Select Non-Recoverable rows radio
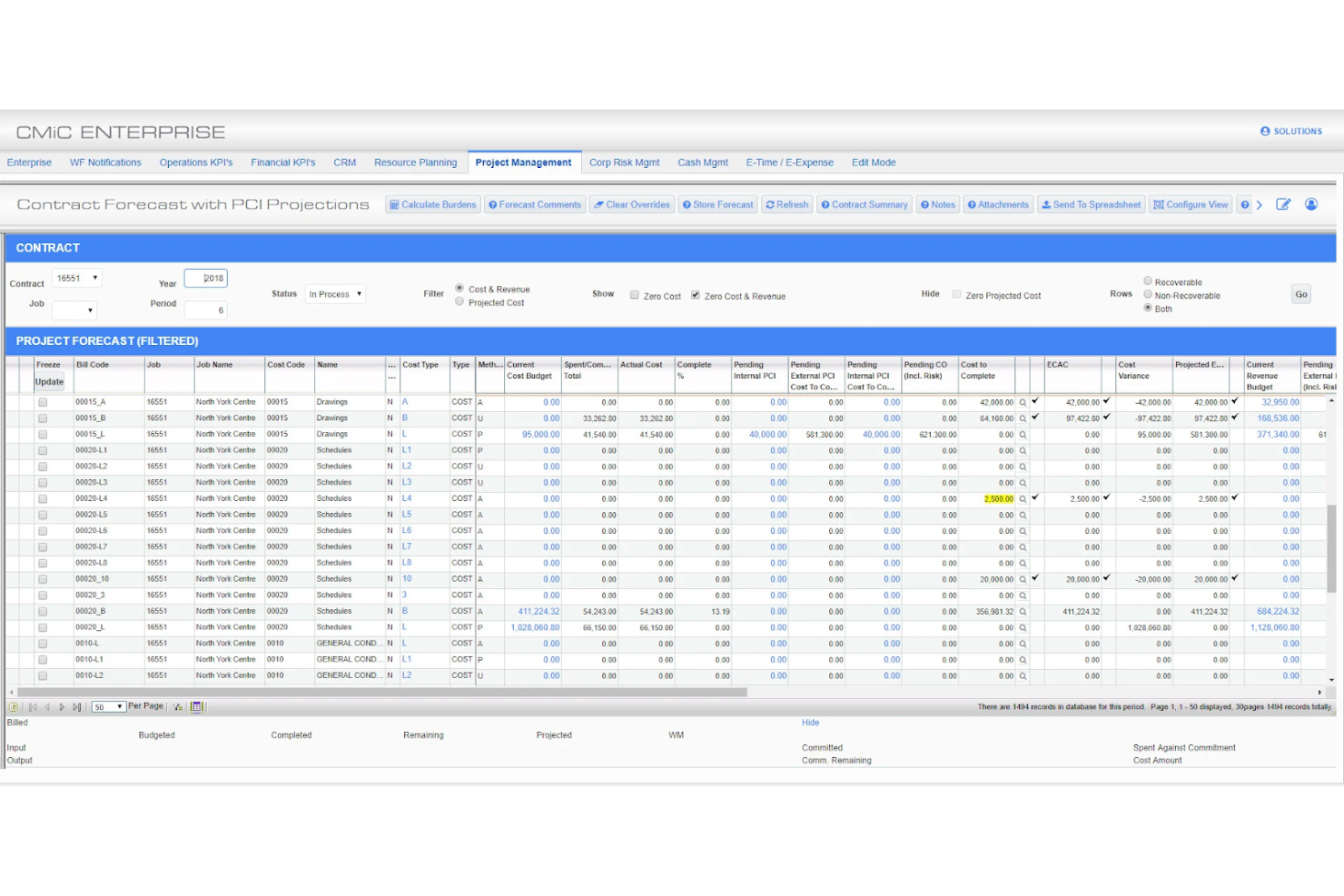The width and height of the screenshot is (1344, 896). click(1148, 294)
